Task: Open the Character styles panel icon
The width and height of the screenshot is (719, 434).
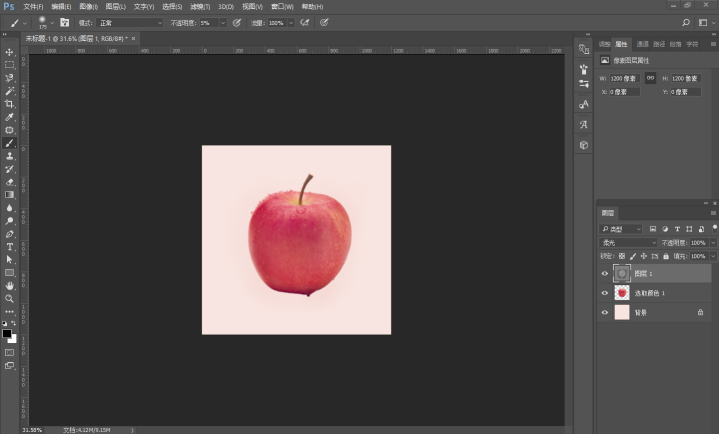Action: (584, 105)
